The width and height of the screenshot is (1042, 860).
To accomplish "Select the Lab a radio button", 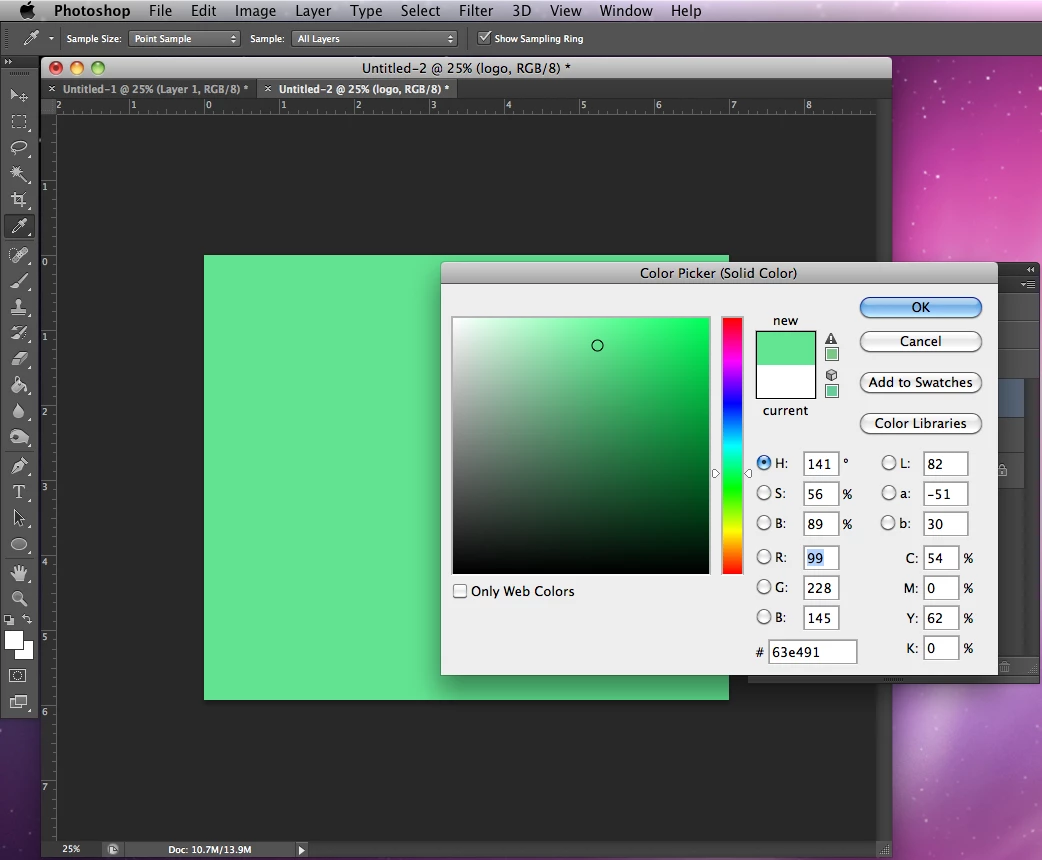I will point(888,492).
